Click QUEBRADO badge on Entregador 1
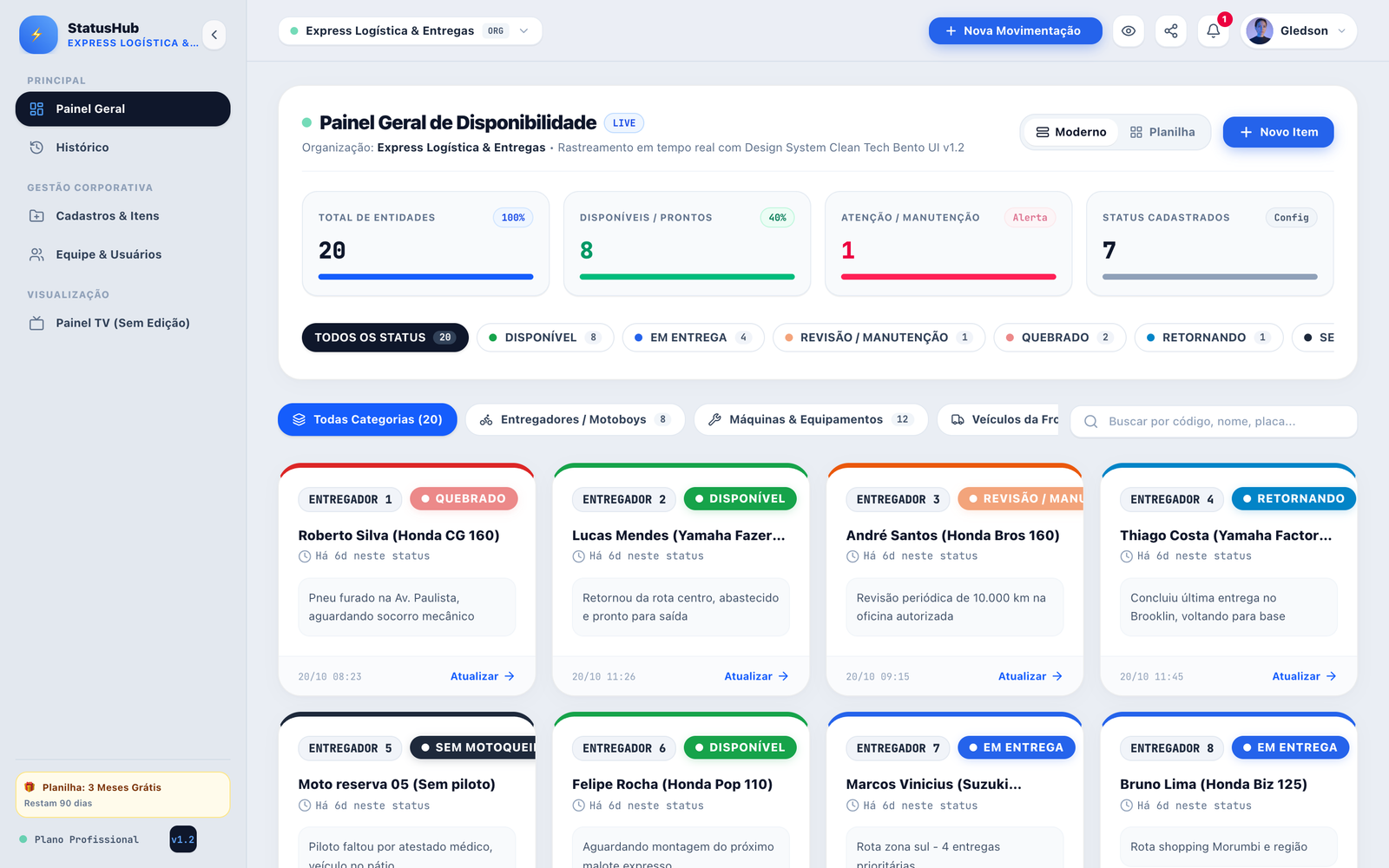This screenshot has width=1389, height=868. 464,499
